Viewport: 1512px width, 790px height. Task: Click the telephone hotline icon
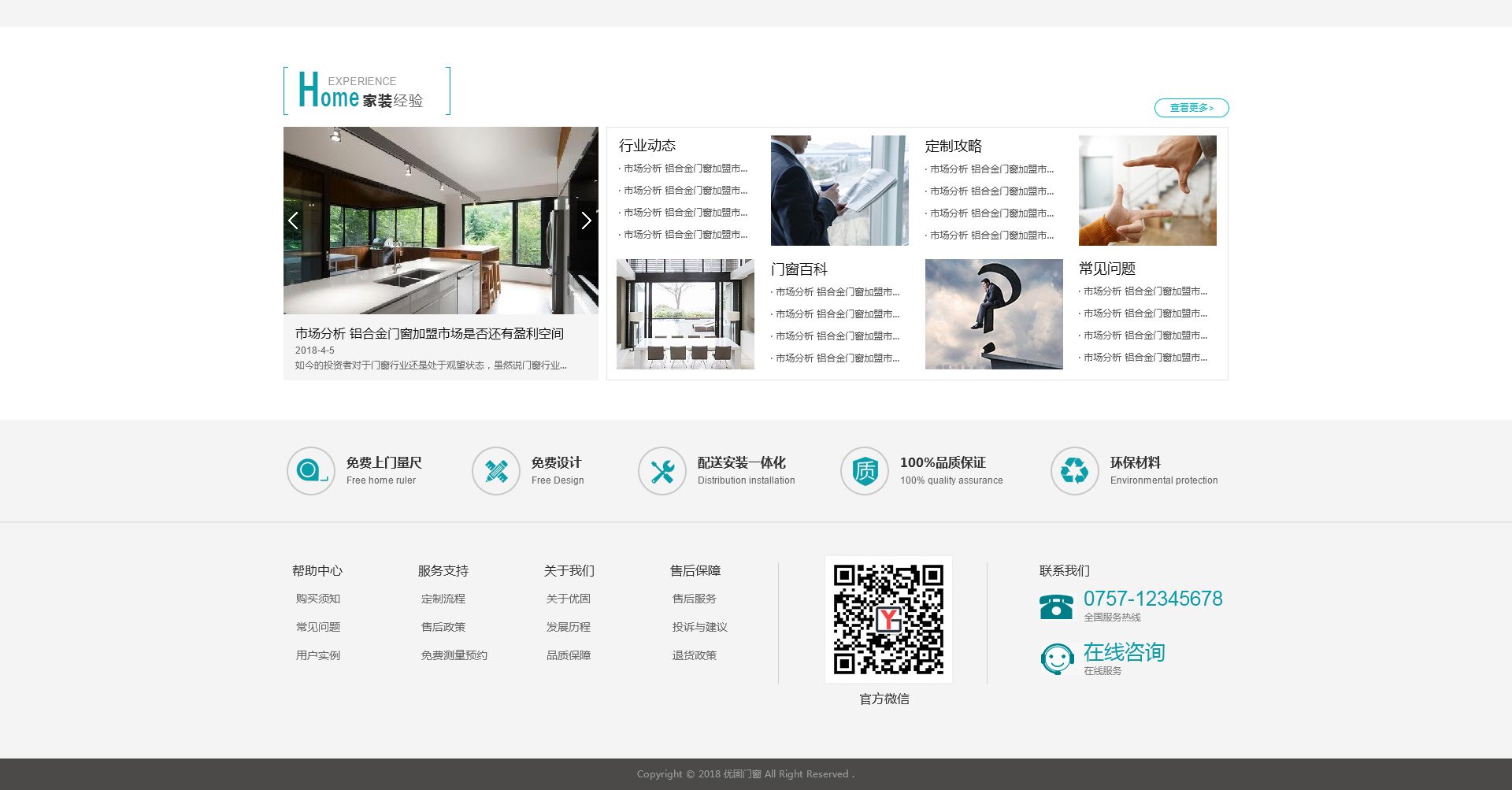(1056, 607)
